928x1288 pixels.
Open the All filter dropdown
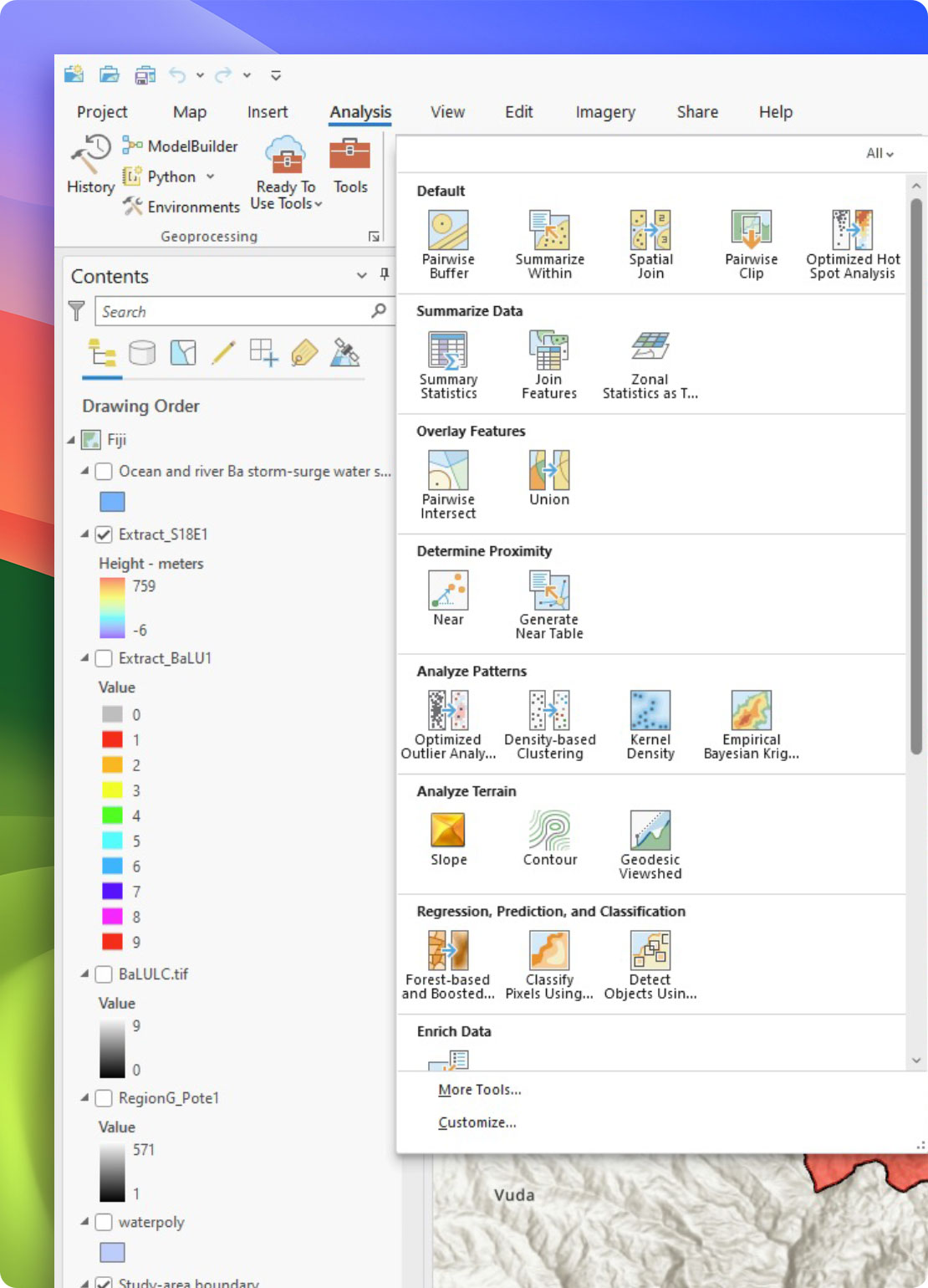coord(880,154)
